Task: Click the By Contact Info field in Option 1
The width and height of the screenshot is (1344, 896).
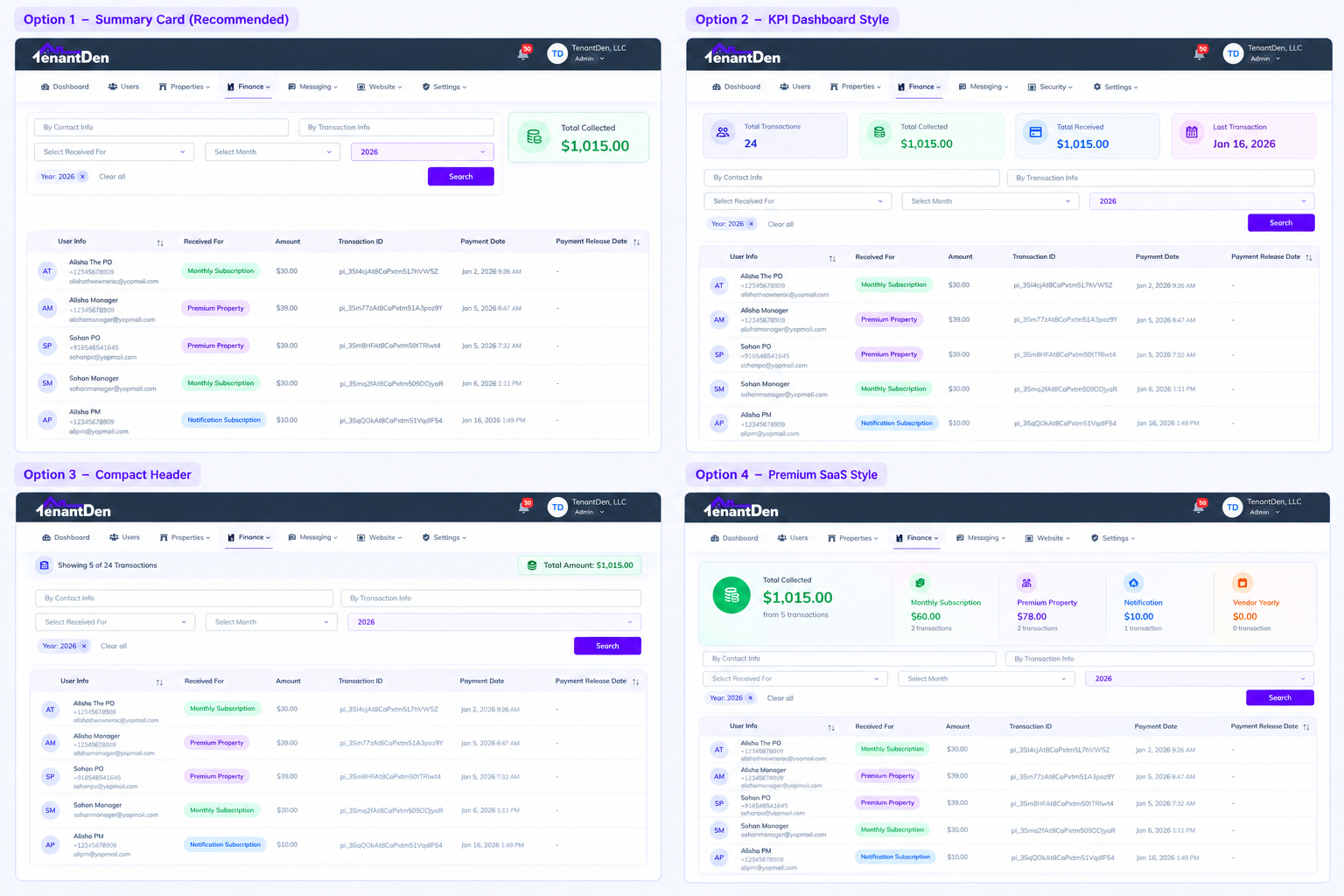Action: click(161, 128)
